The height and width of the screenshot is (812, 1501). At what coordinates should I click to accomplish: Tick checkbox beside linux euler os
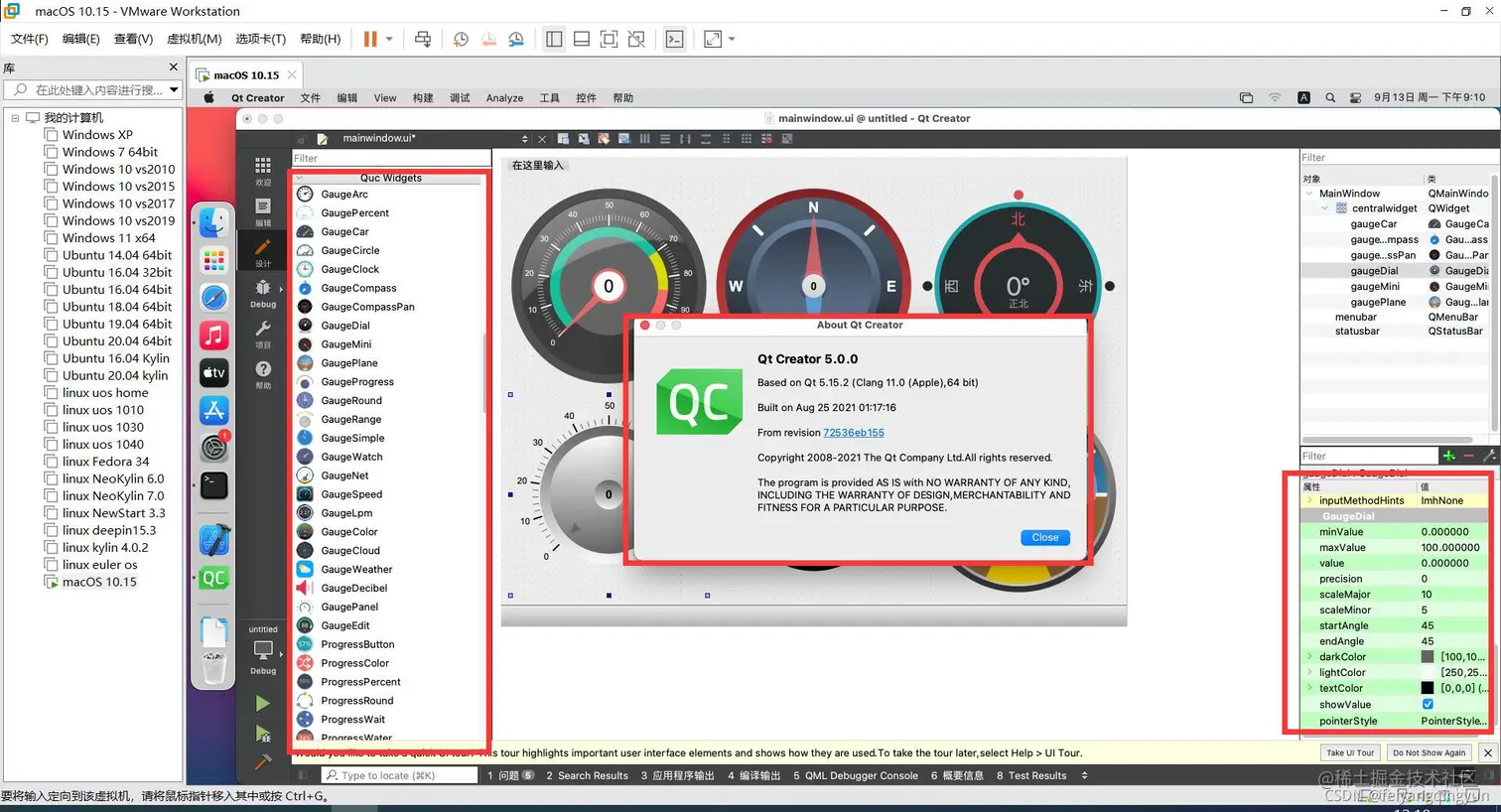tap(51, 565)
